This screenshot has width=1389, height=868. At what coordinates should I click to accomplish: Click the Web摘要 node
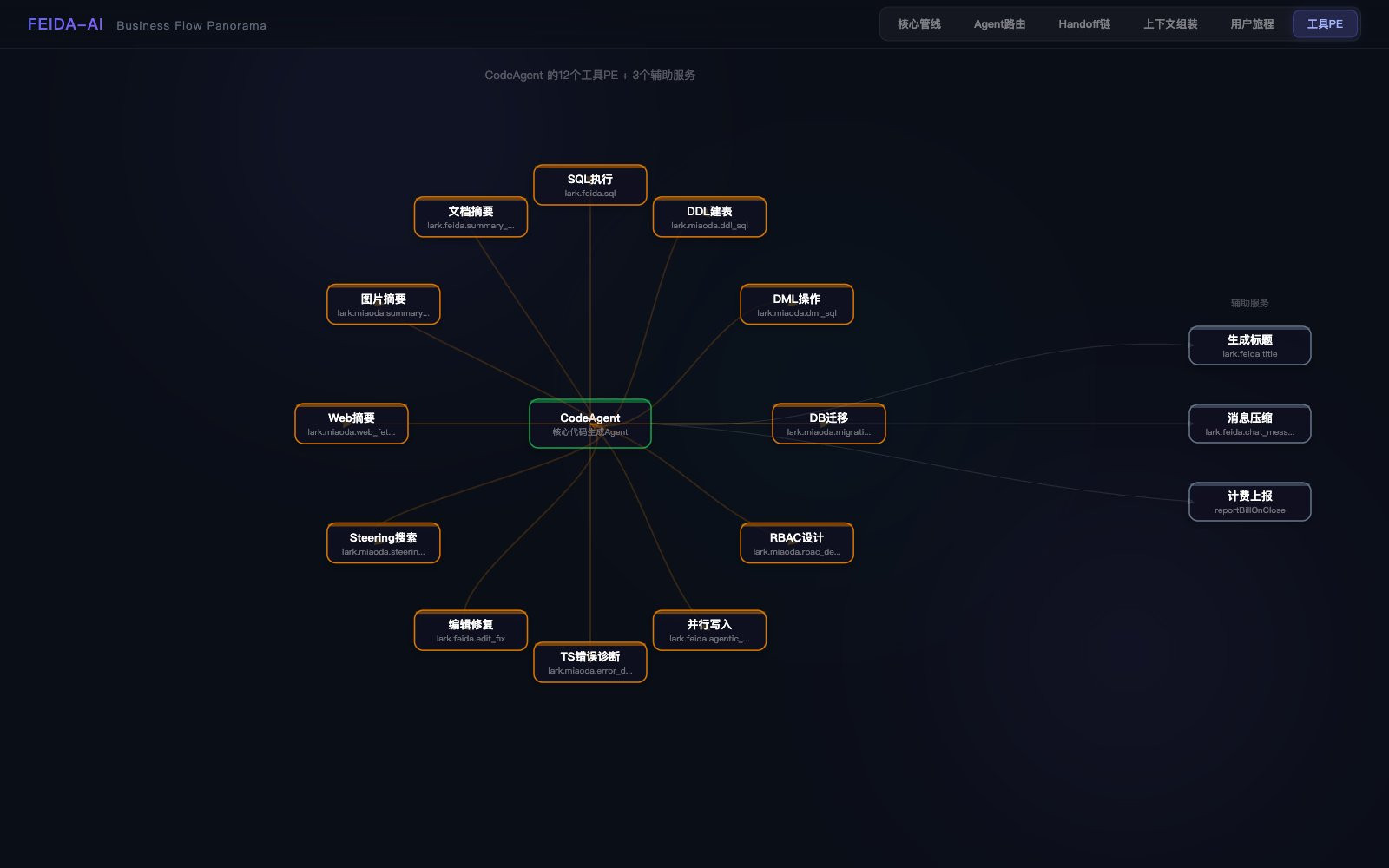352,424
